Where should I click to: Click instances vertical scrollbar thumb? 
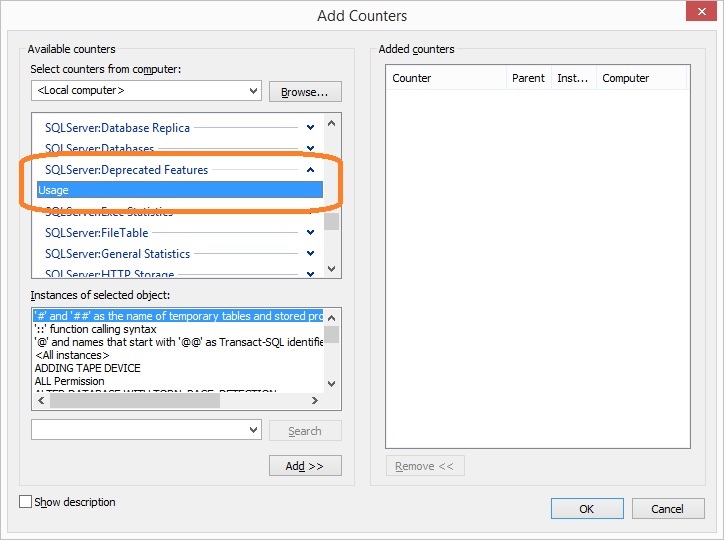tap(331, 334)
